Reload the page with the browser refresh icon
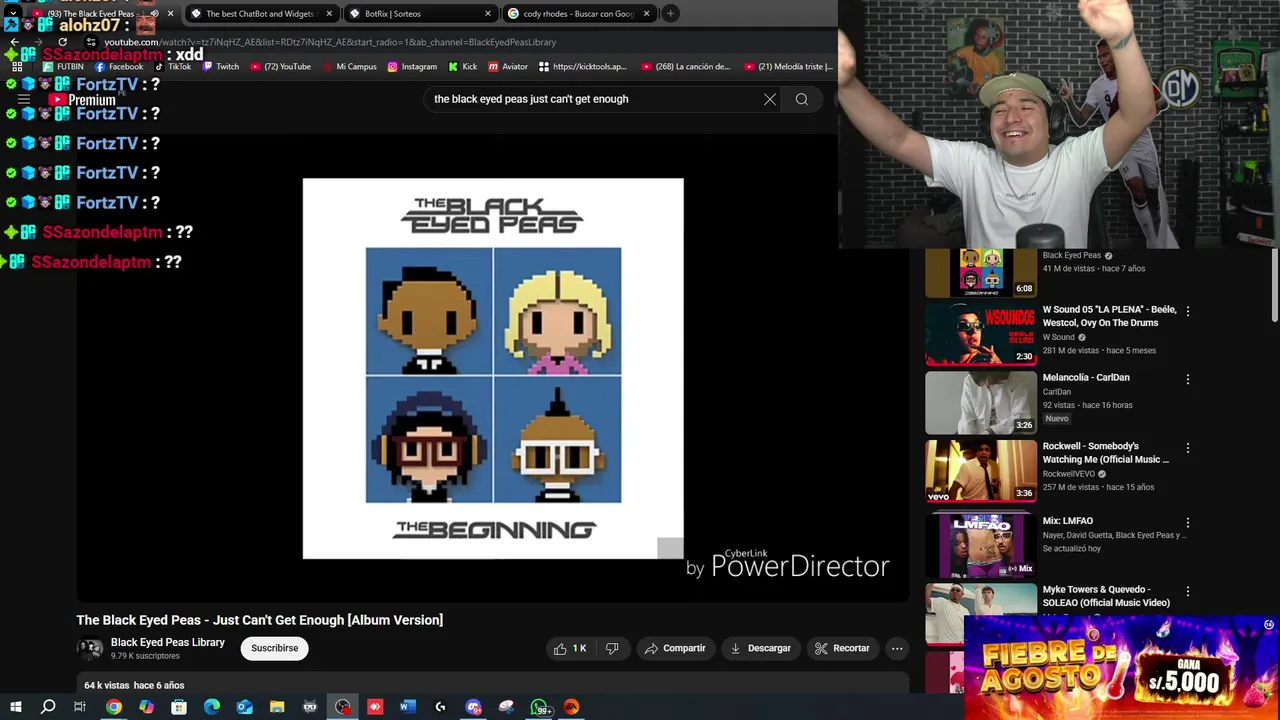 pyautogui.click(x=62, y=42)
